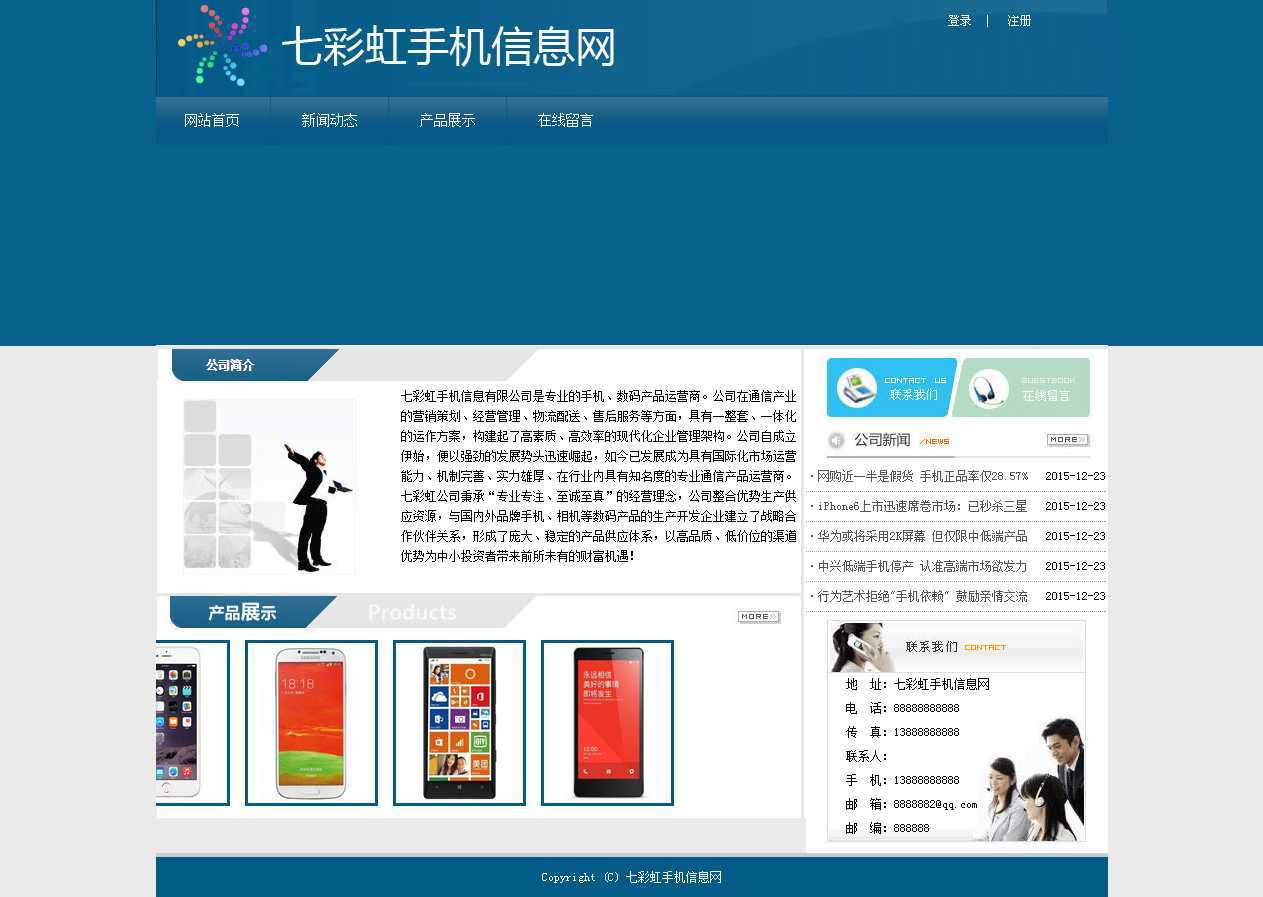Click the colorful 七彩虹 logo icon
This screenshot has width=1263, height=897.
[222, 46]
